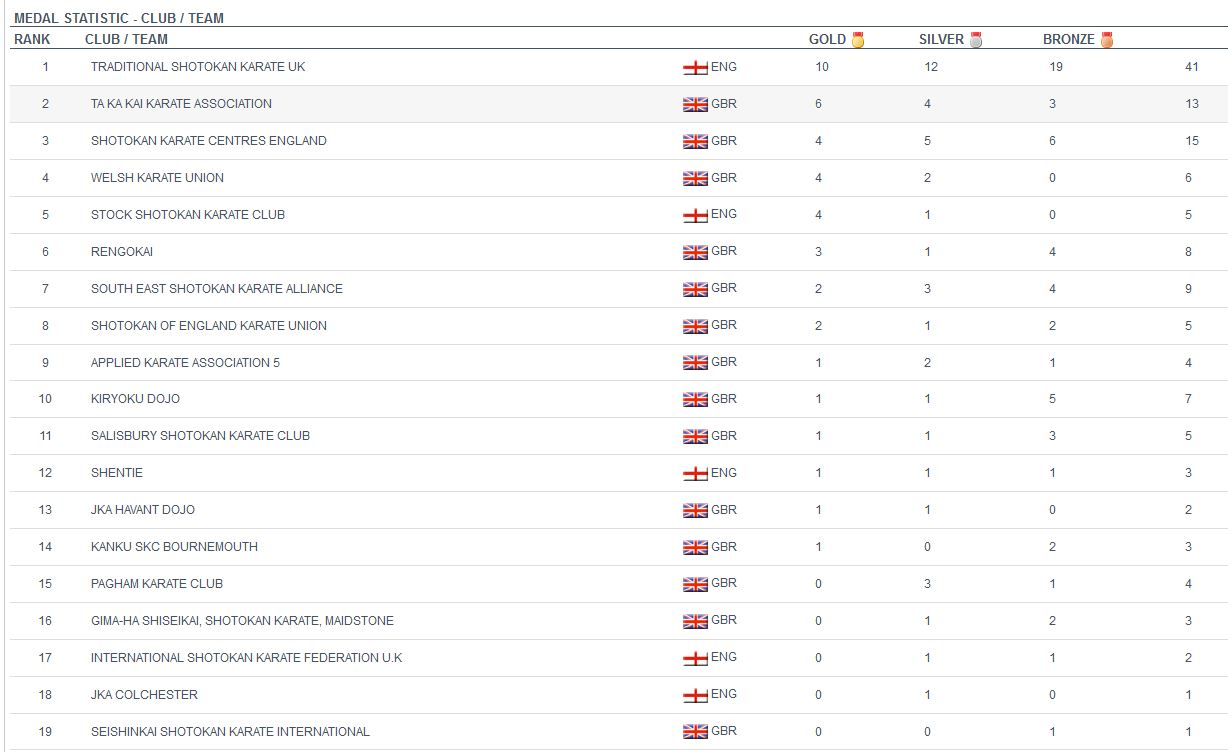Click GBR flag for Shotokan of England Karate Union
Viewport: 1228px width, 752px height.
click(695, 326)
